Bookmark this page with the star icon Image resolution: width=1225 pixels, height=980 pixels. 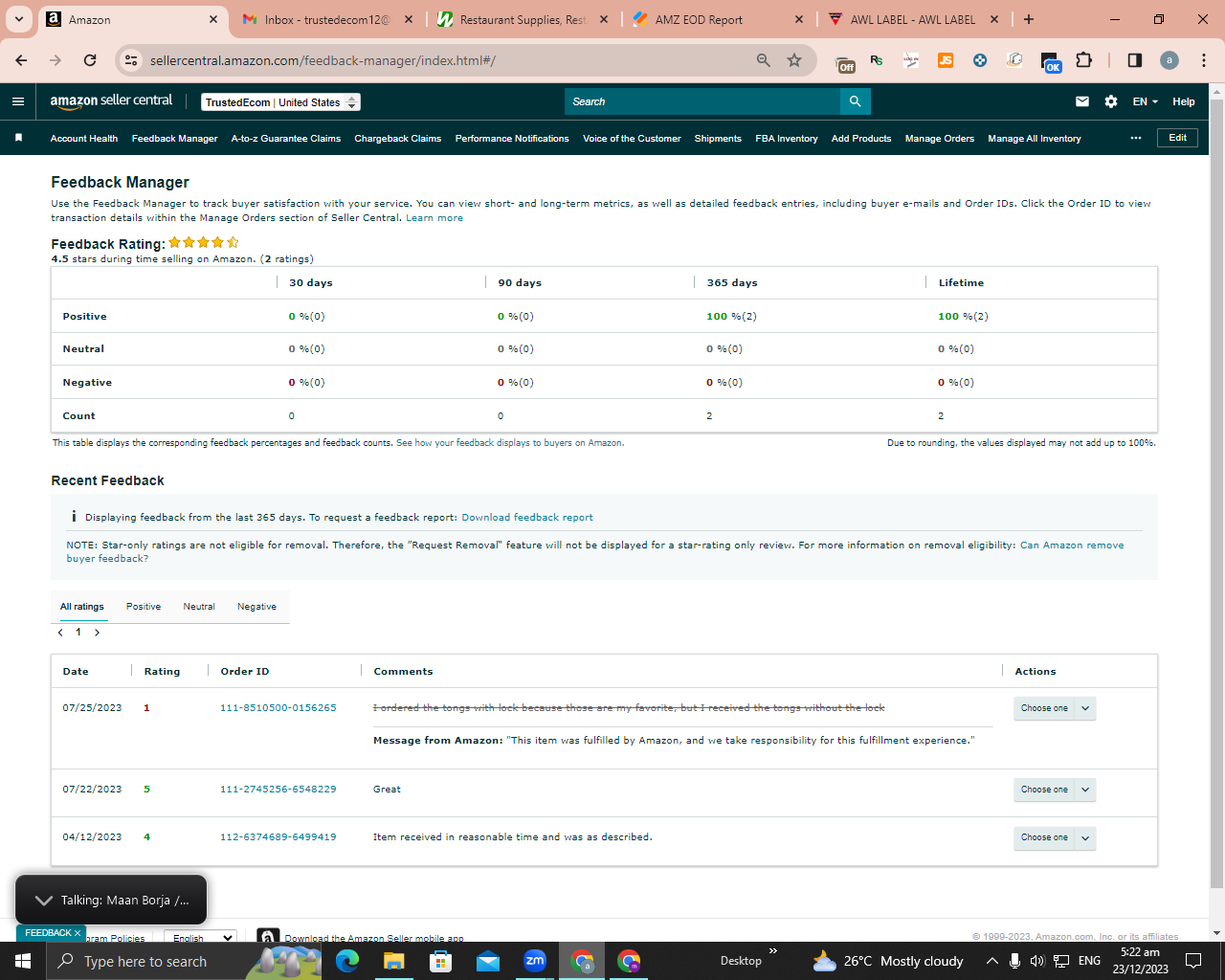coord(794,60)
